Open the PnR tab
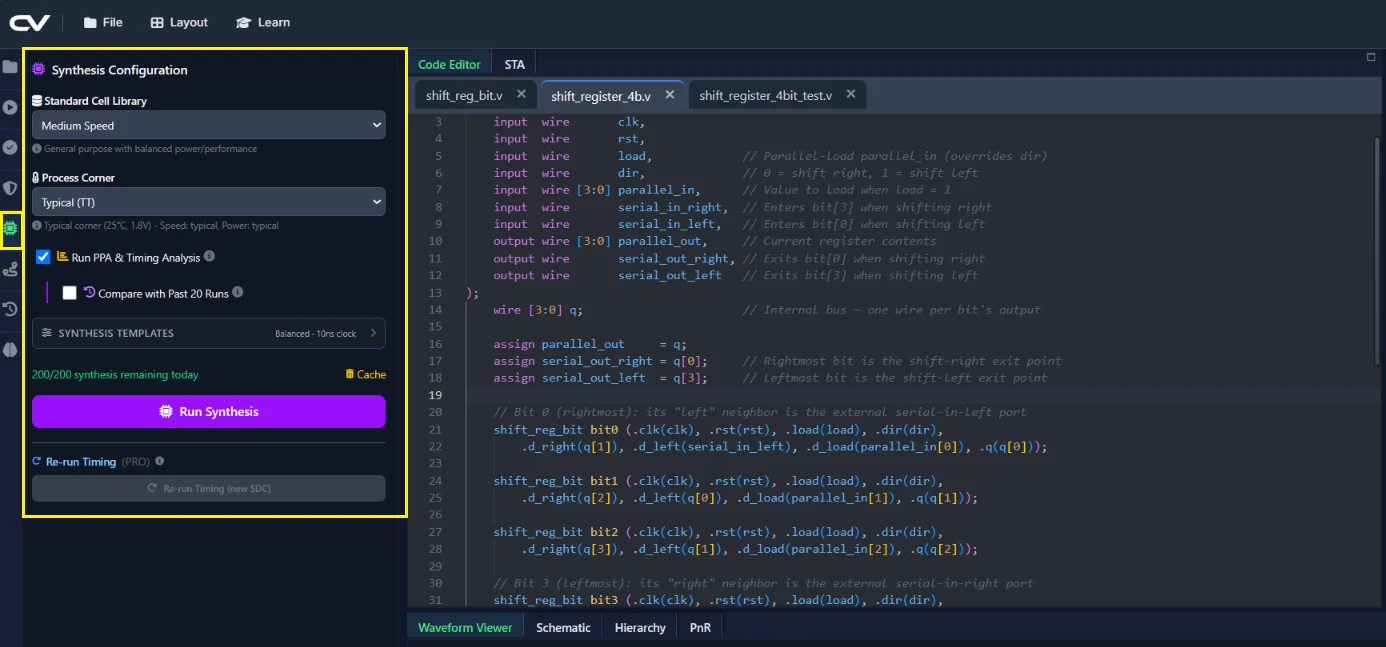The image size is (1386, 647). [x=700, y=628]
